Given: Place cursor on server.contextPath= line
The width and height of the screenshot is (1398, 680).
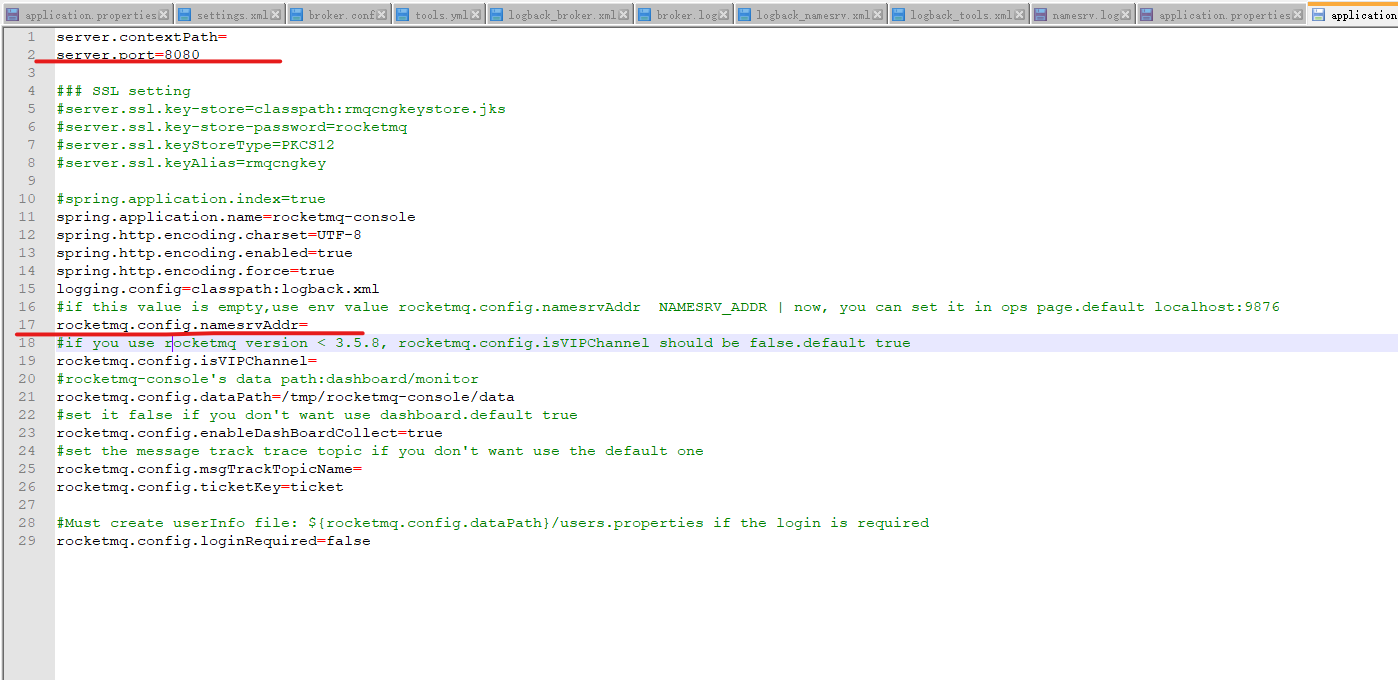Looking at the screenshot, I should 142,37.
